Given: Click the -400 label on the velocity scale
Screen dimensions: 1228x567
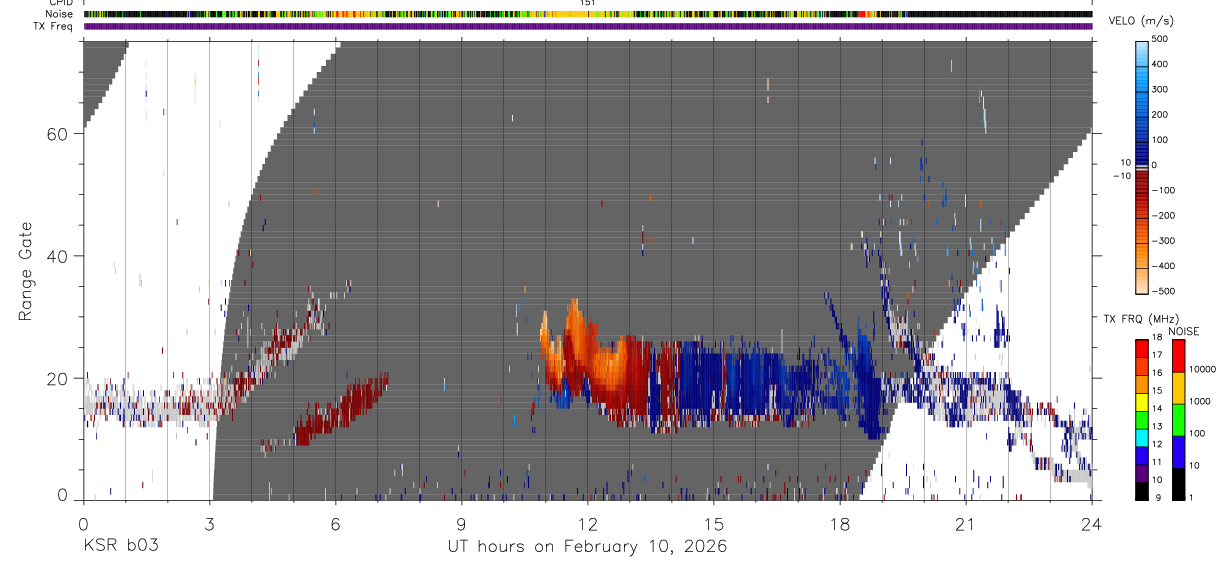Looking at the screenshot, I should [x=1163, y=266].
